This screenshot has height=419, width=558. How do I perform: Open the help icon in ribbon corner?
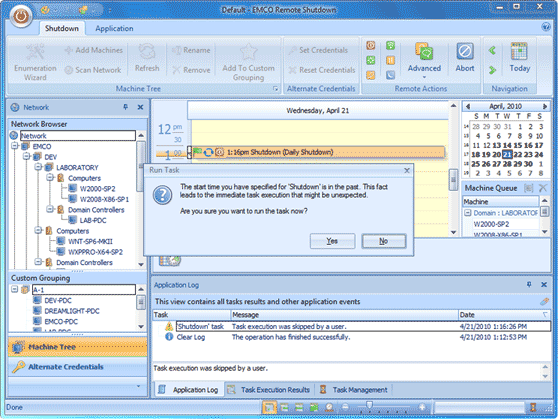[546, 27]
